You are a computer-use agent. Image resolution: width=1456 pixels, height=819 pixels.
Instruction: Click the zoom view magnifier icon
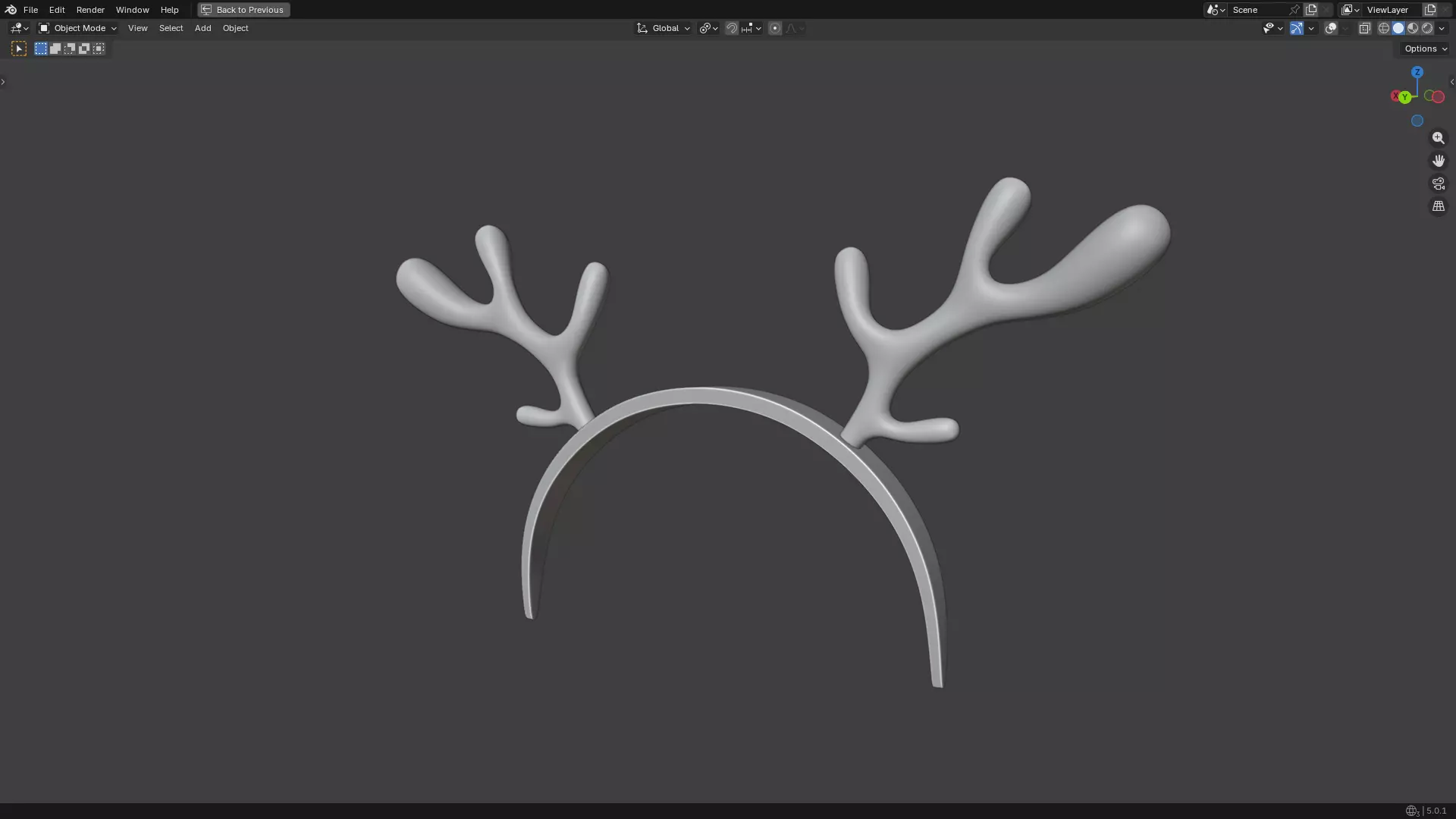tap(1438, 138)
